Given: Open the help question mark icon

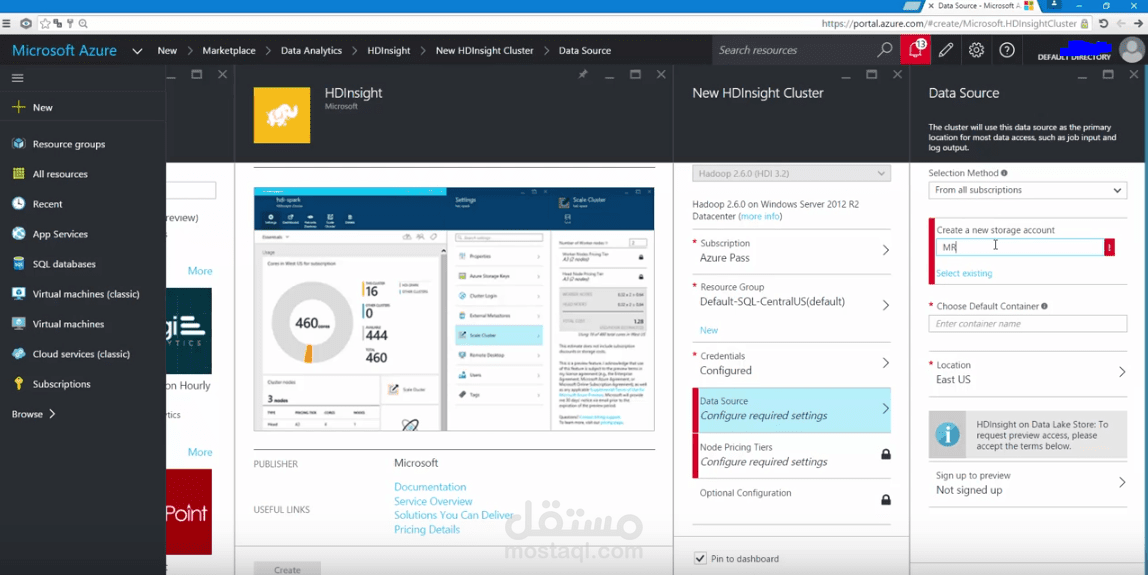Looking at the screenshot, I should (x=1007, y=50).
